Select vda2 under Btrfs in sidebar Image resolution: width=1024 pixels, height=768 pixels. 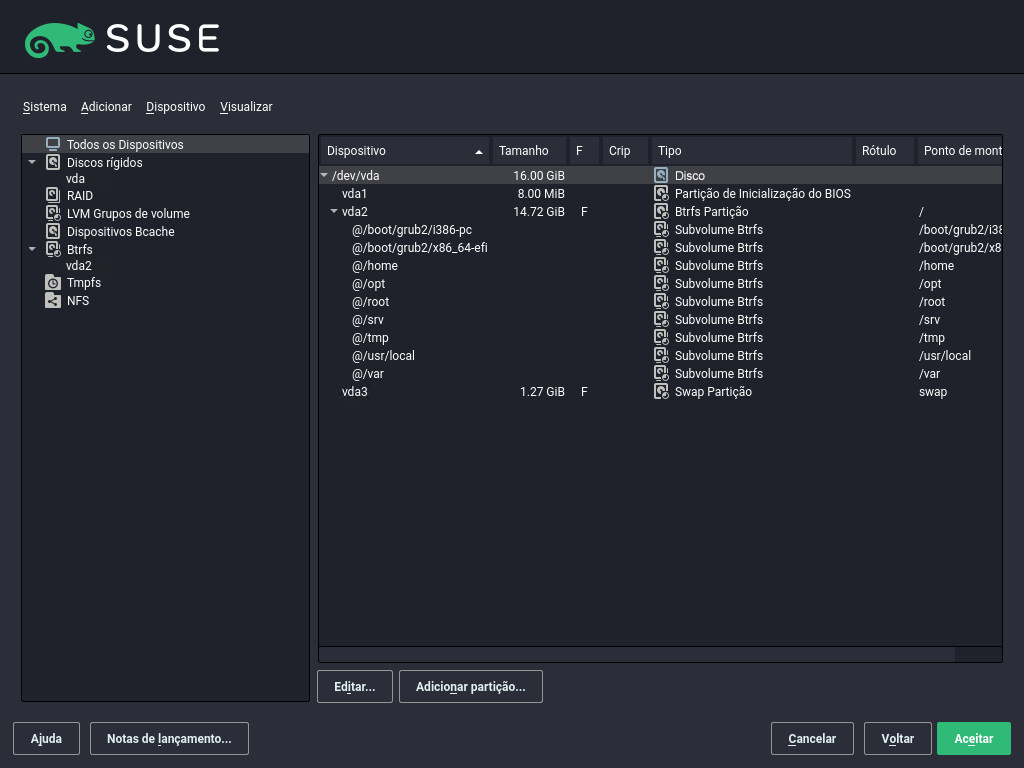click(x=78, y=265)
